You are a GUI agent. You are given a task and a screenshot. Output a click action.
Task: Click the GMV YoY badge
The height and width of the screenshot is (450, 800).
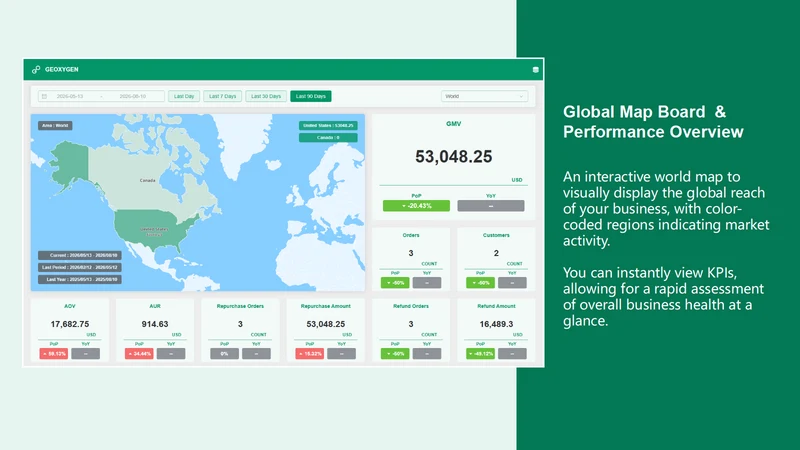(x=491, y=206)
